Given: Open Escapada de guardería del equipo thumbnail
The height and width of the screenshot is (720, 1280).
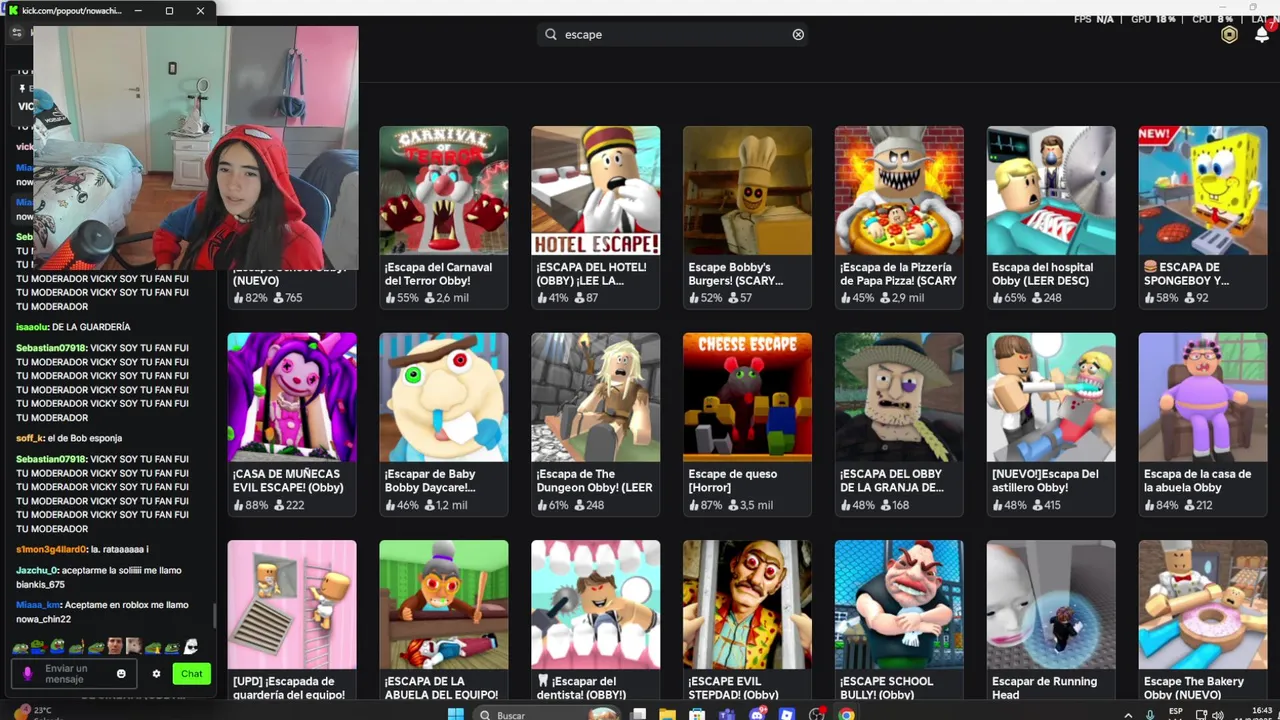Looking at the screenshot, I should tap(292, 604).
